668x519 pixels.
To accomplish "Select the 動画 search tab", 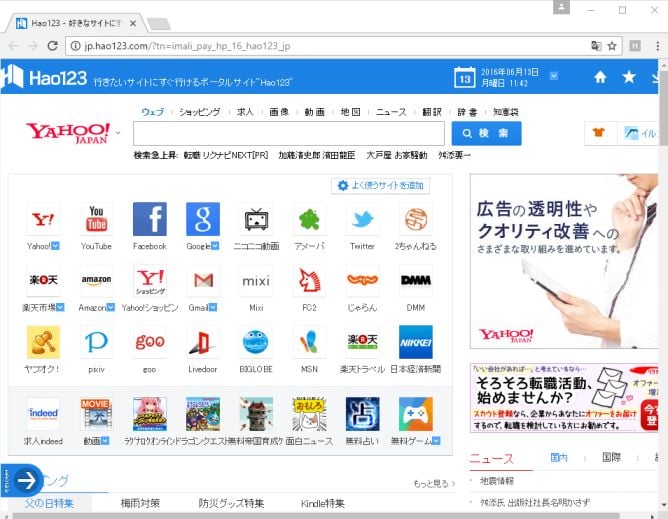I will coord(314,112).
